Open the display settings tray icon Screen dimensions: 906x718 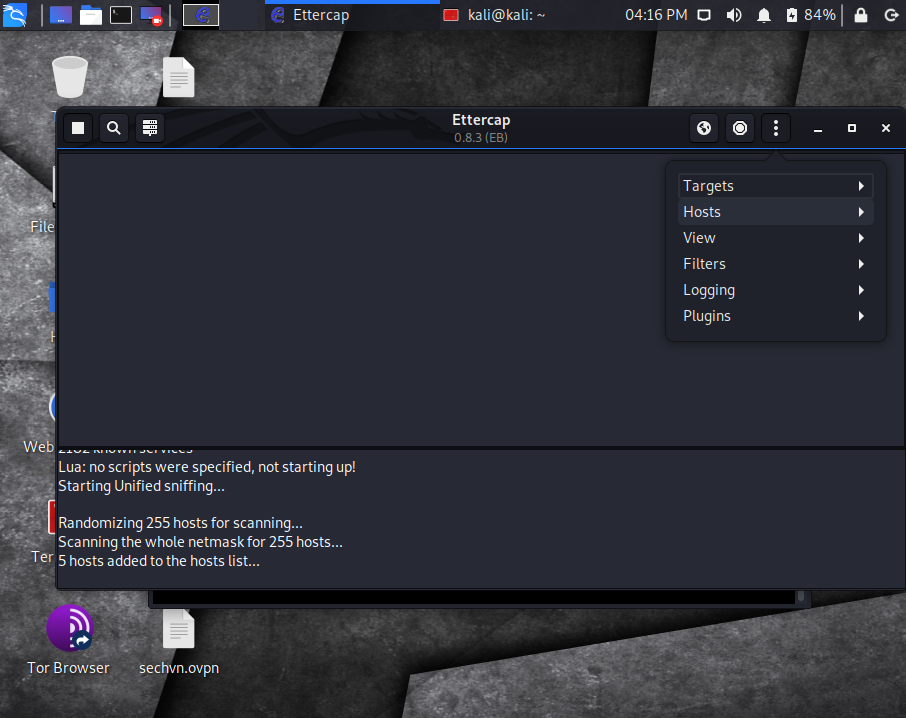704,15
